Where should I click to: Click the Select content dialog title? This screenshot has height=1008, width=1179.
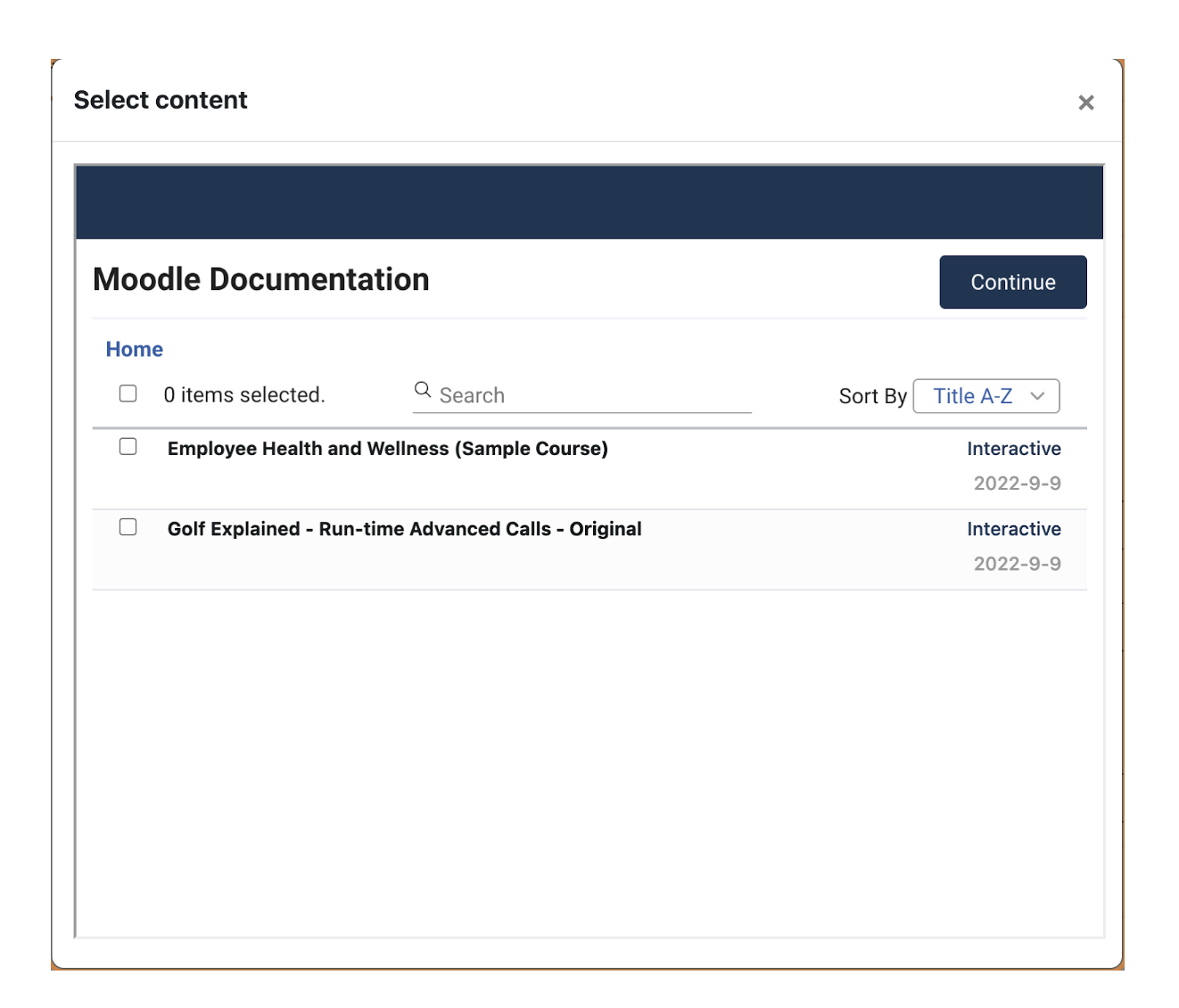click(x=161, y=100)
